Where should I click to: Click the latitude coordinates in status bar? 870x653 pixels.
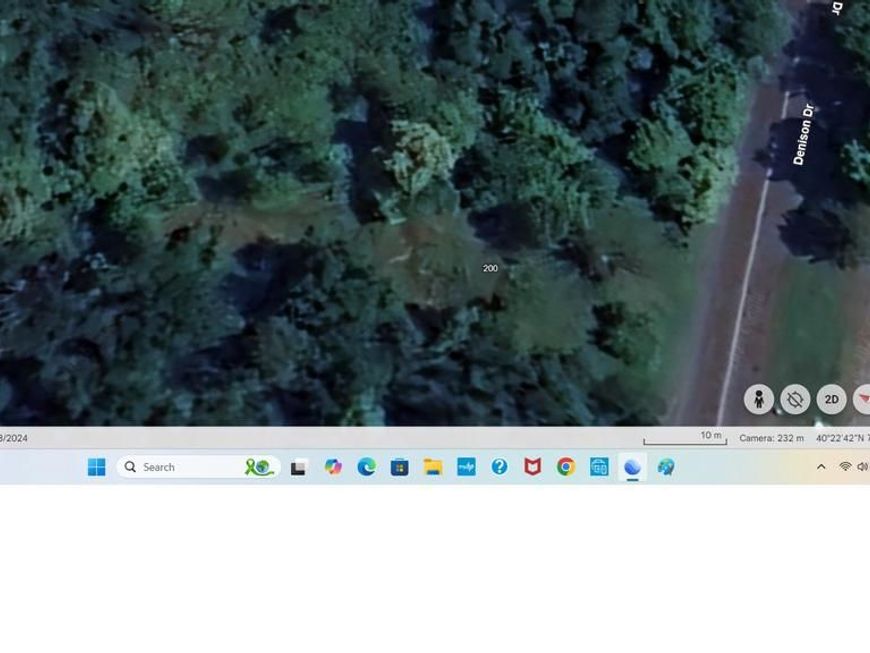[x=841, y=438]
